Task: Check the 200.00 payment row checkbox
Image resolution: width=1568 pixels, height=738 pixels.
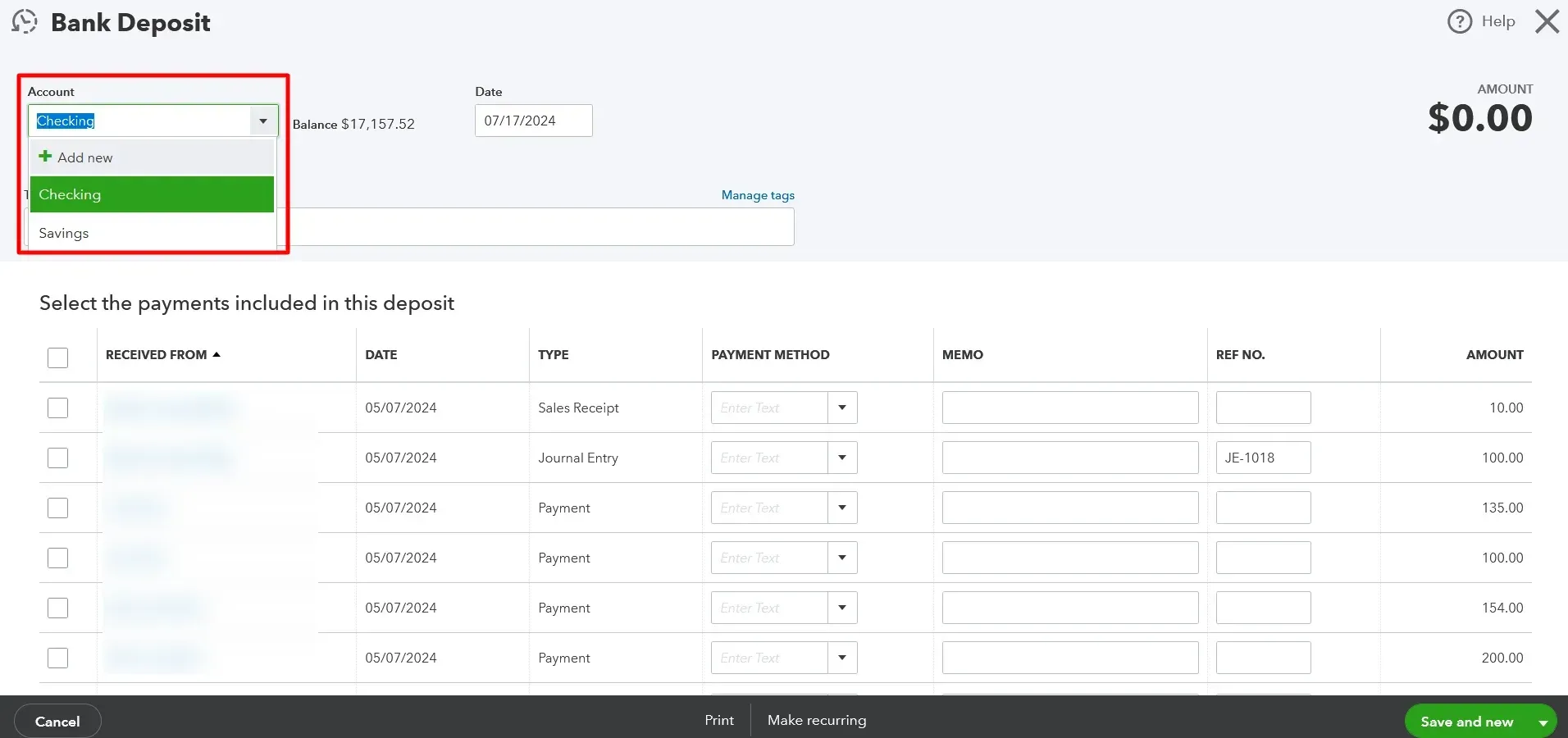Action: pyautogui.click(x=57, y=658)
